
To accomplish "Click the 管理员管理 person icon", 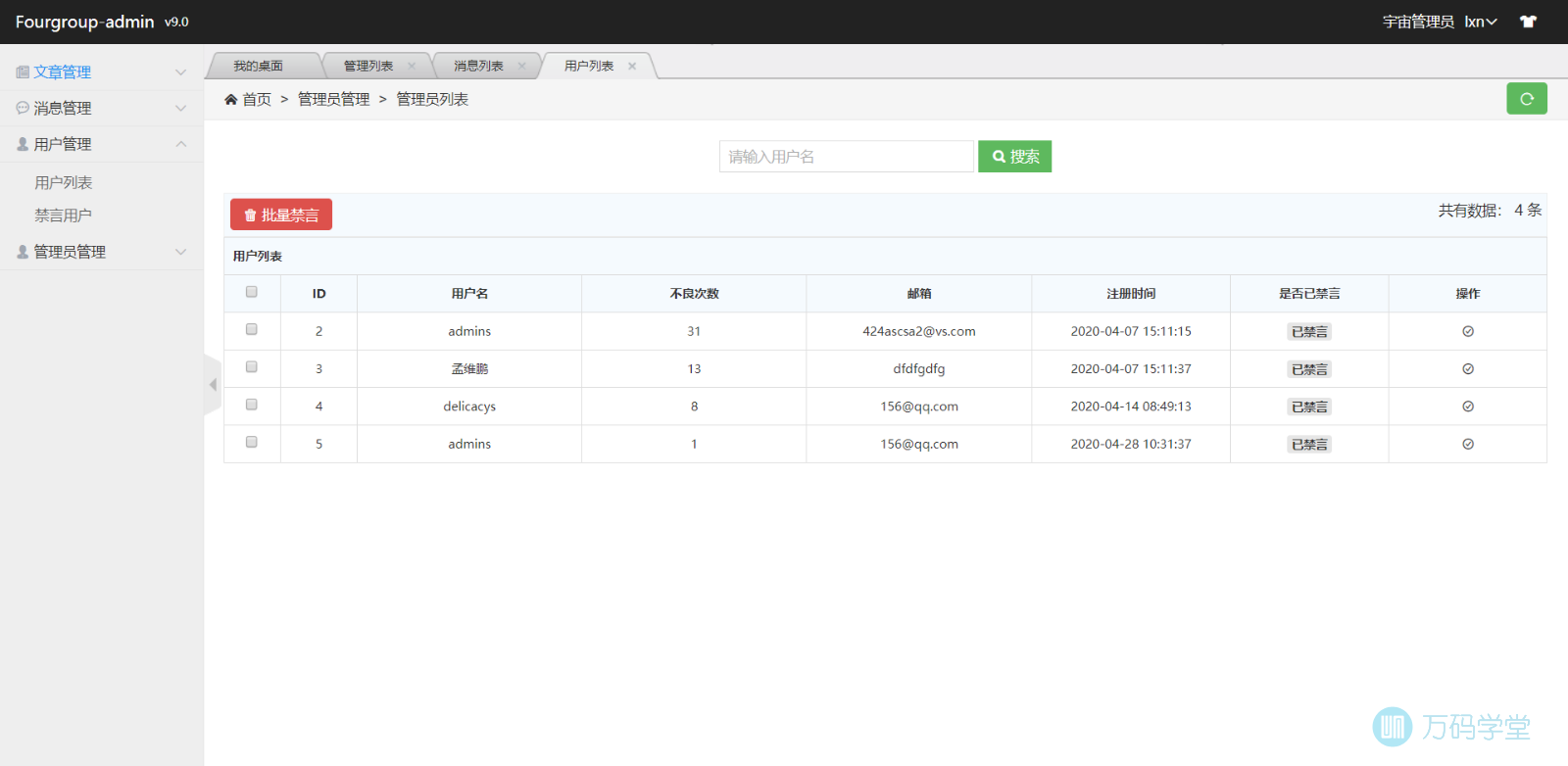I will [23, 252].
